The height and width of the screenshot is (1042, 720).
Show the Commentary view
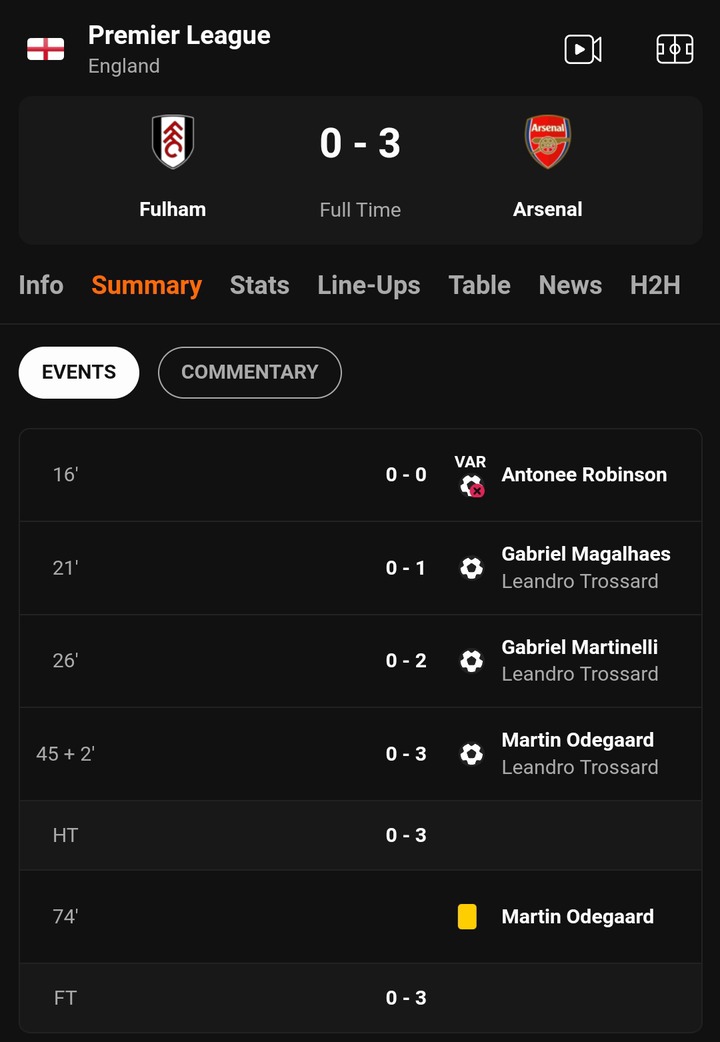249,372
